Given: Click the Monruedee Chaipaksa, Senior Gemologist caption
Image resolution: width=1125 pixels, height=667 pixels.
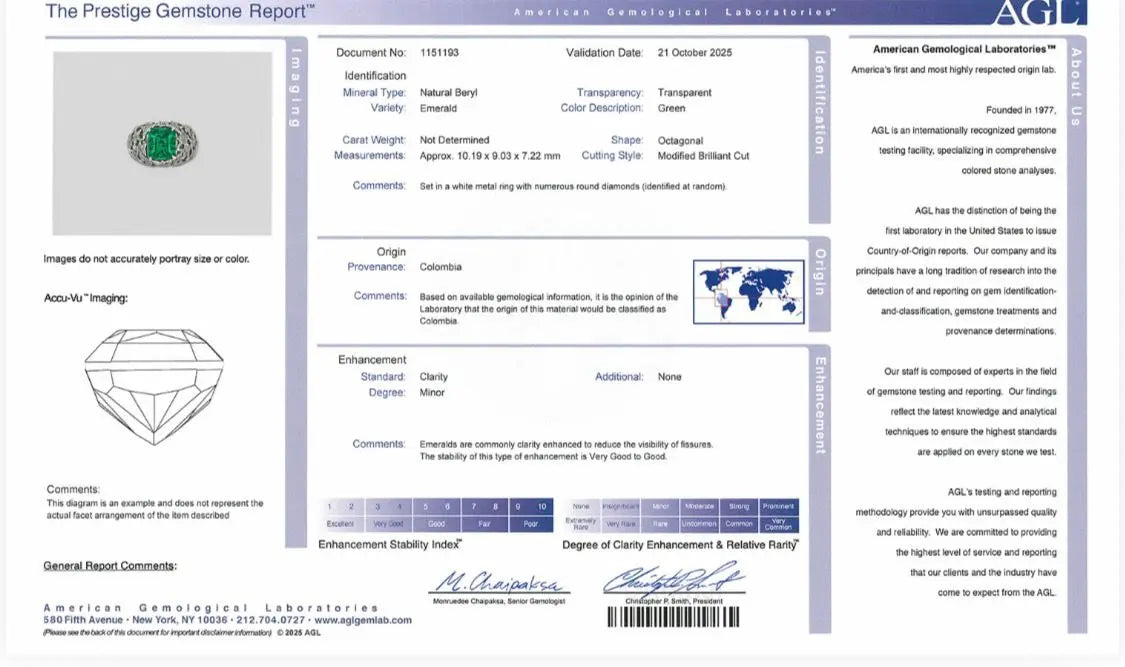Looking at the screenshot, I should pyautogui.click(x=499, y=601).
